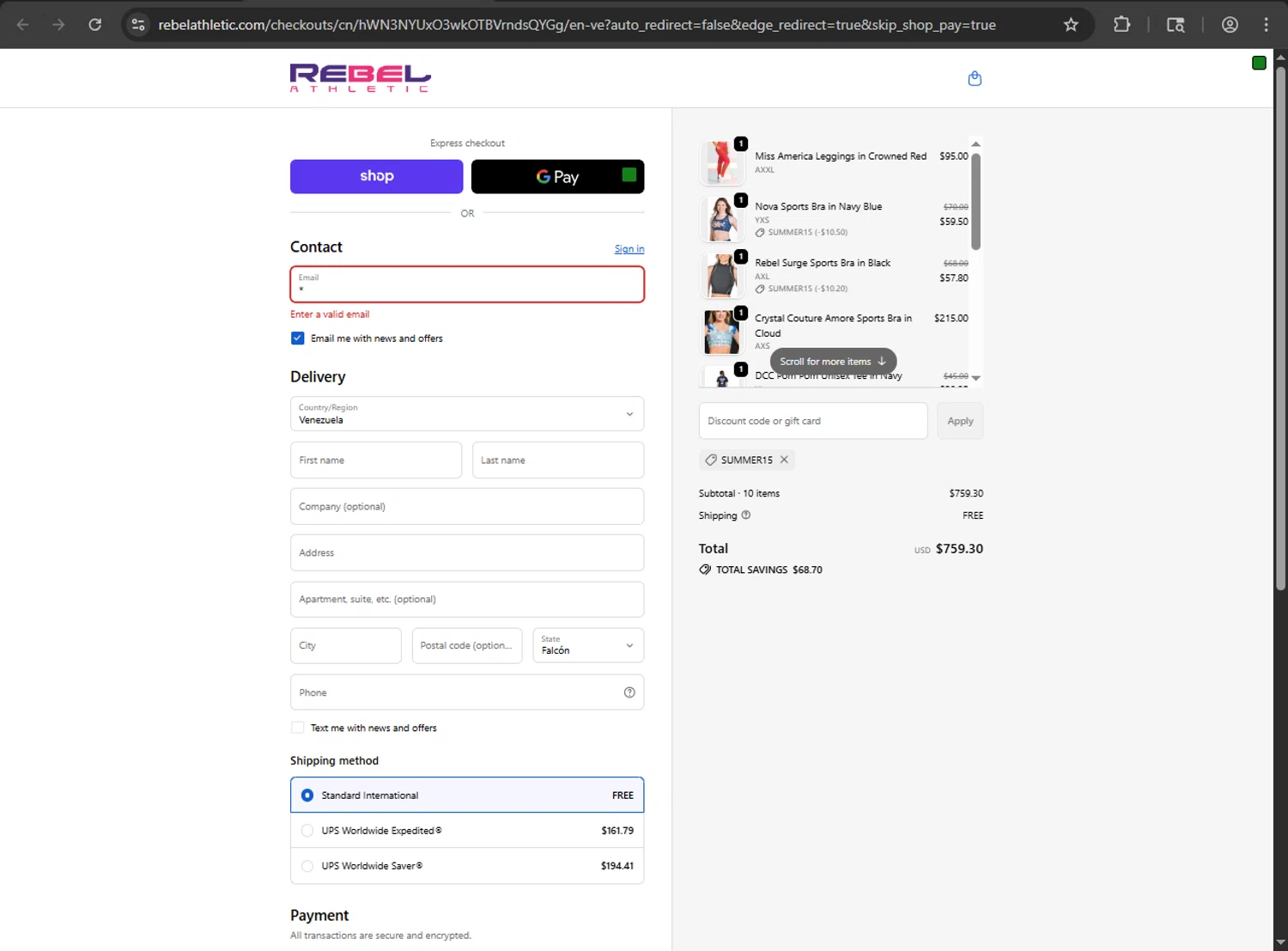This screenshot has height=951, width=1288.
Task: Go forward in browser history
Action: click(58, 25)
